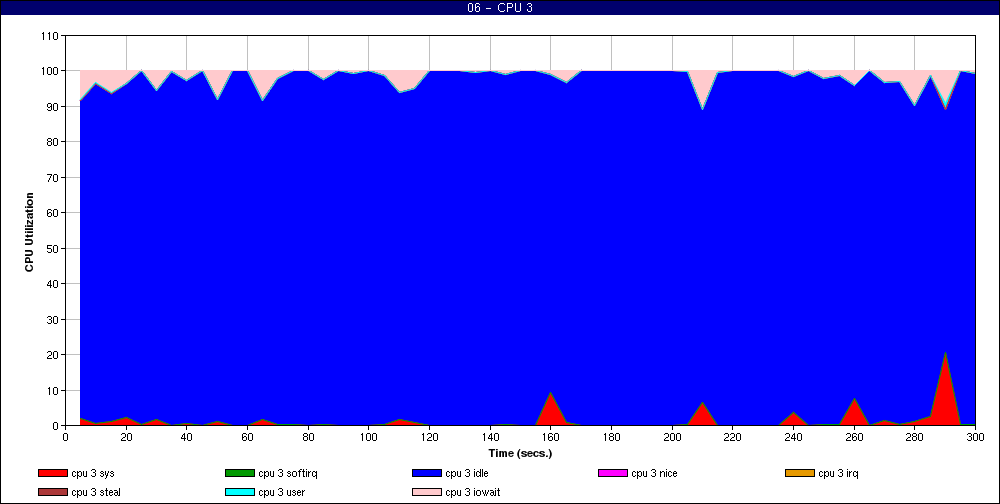
Task: Select the 'cpu 3 irq' legend label
Action: [839, 473]
